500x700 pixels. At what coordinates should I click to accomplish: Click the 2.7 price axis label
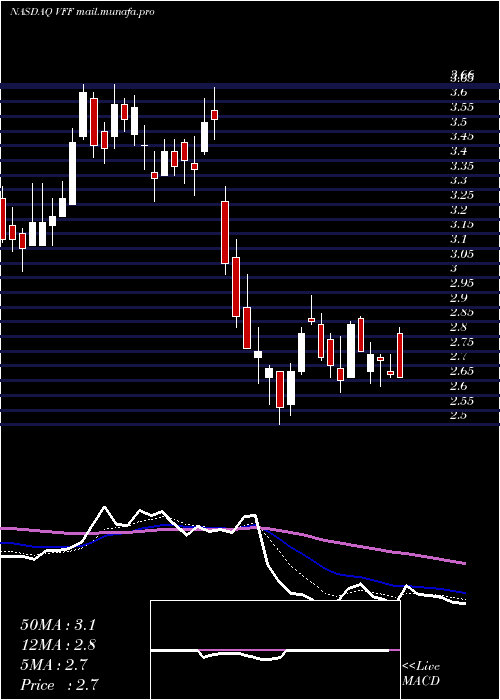click(458, 356)
